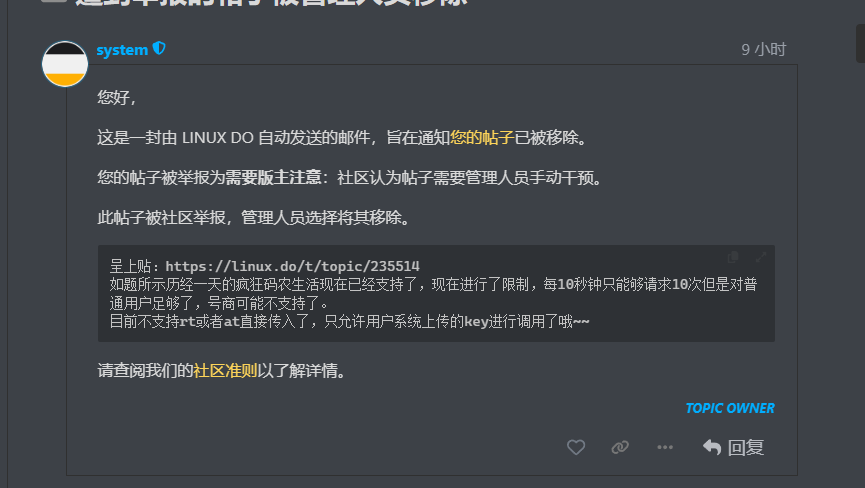
Task: Click the 9 小时 post timestamp
Action: pyautogui.click(x=763, y=50)
